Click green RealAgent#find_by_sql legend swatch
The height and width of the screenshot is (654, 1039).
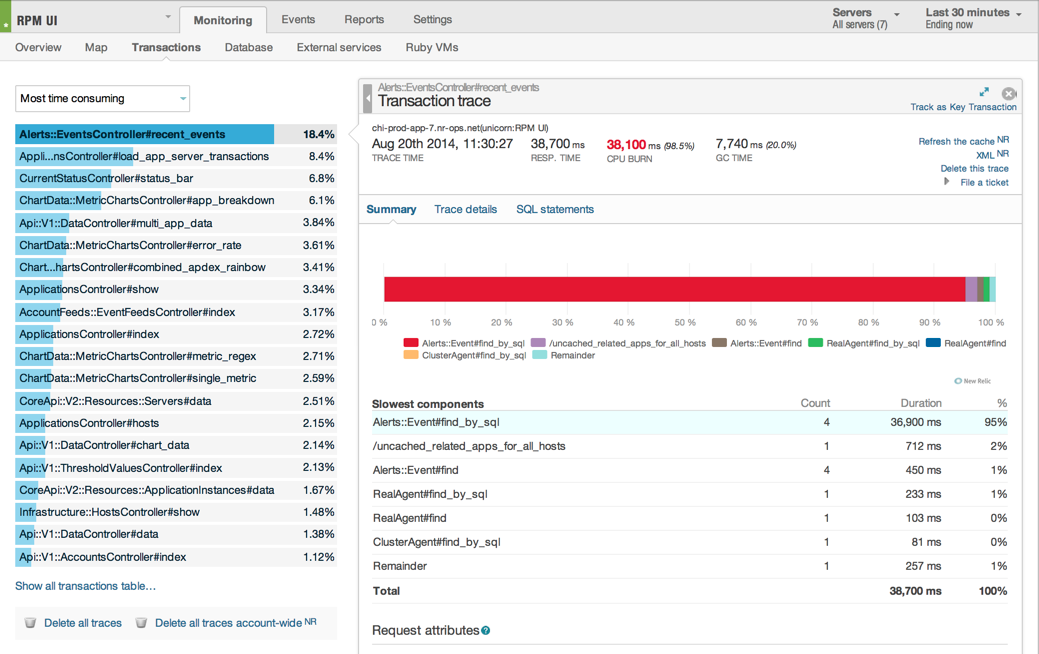click(x=816, y=343)
